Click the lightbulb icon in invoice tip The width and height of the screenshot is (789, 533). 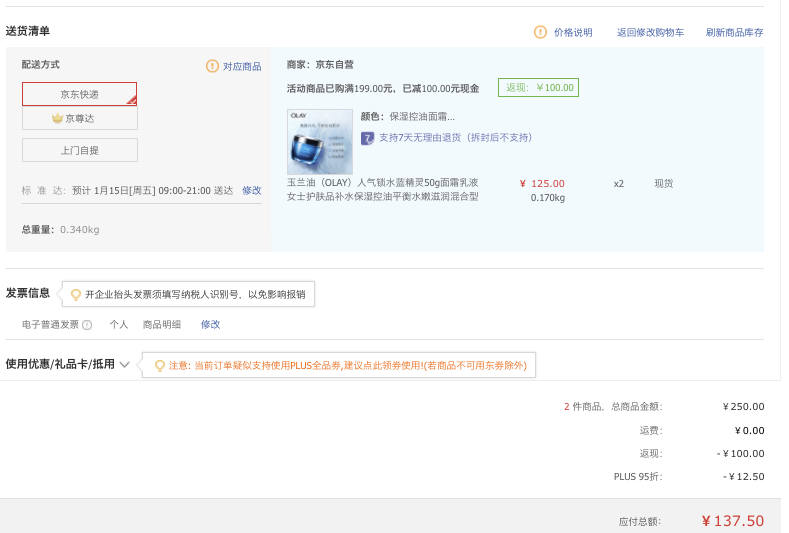pos(75,294)
